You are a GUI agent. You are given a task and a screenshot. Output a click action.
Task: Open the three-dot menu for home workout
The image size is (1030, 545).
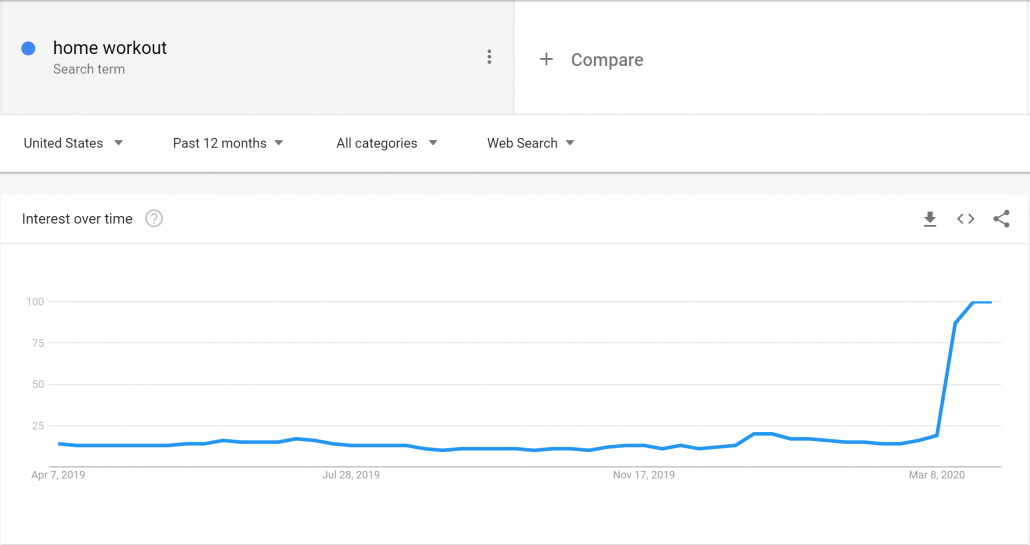489,57
